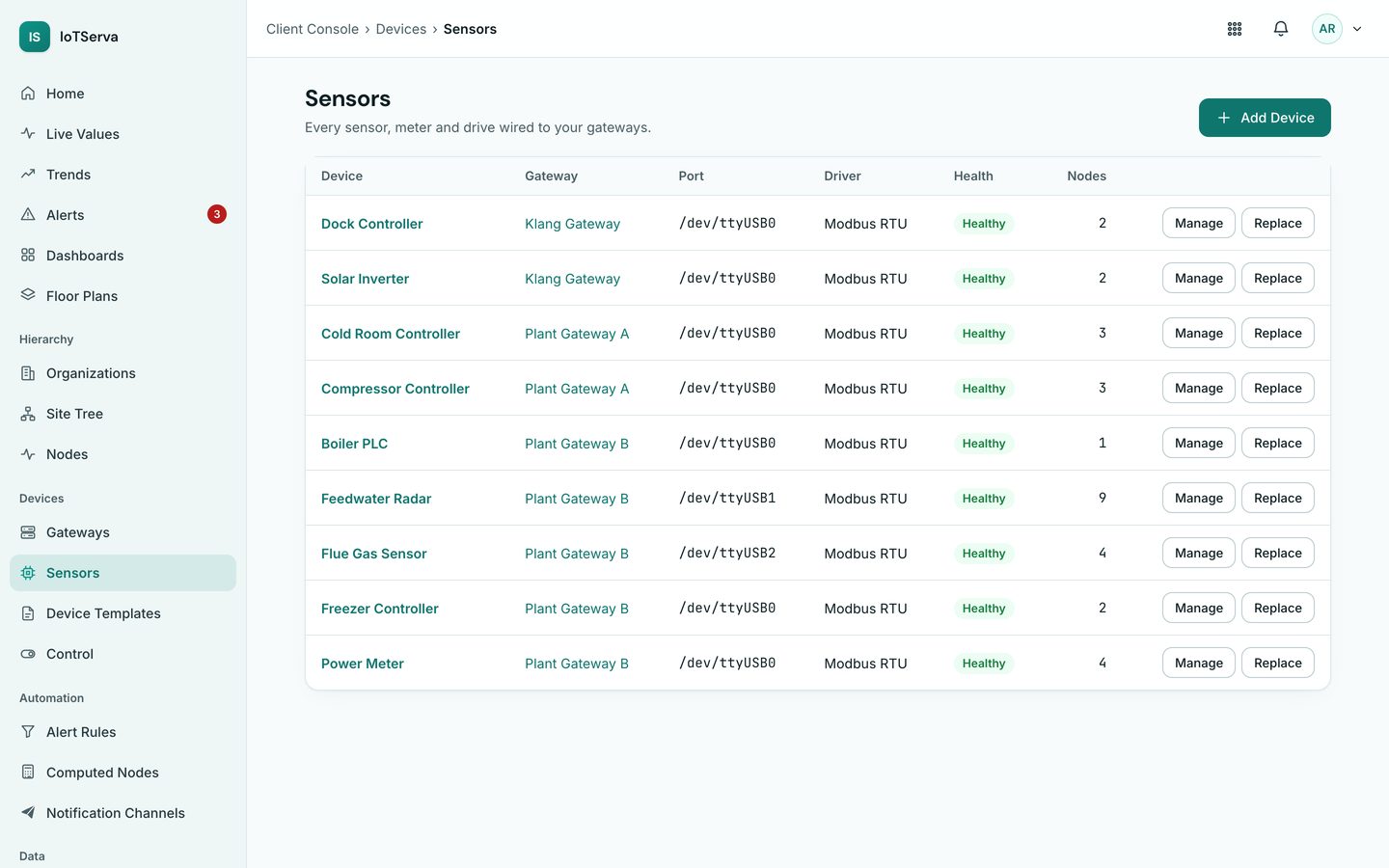Image resolution: width=1389 pixels, height=868 pixels.
Task: Open Nodes in the sidebar
Action: pos(123,454)
